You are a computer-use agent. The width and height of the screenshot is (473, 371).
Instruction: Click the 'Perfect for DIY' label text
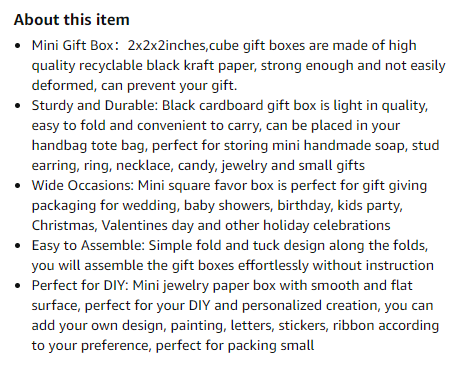point(79,286)
